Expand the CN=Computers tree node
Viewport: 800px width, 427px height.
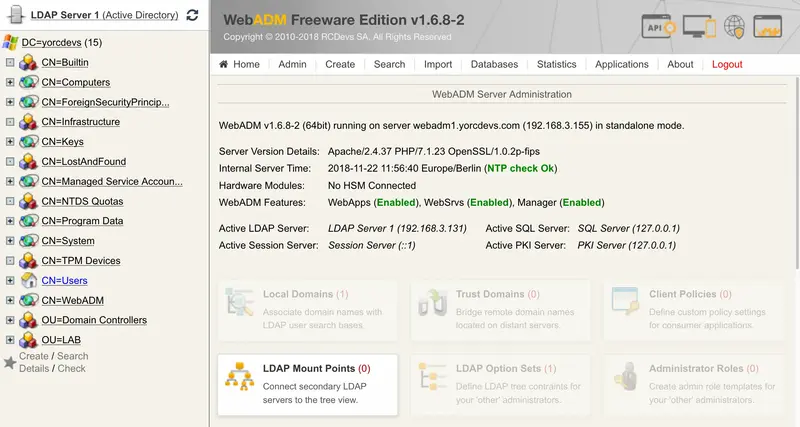(10, 82)
